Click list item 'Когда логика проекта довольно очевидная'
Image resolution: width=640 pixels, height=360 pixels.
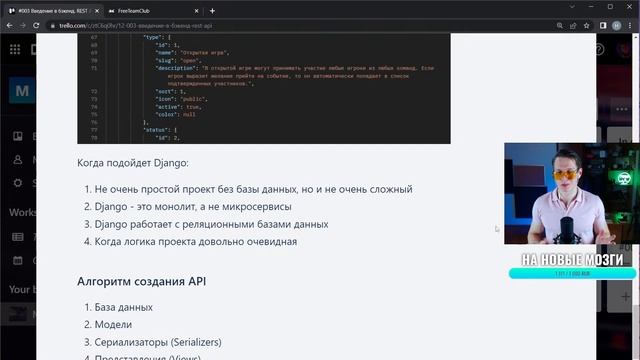click(x=196, y=242)
